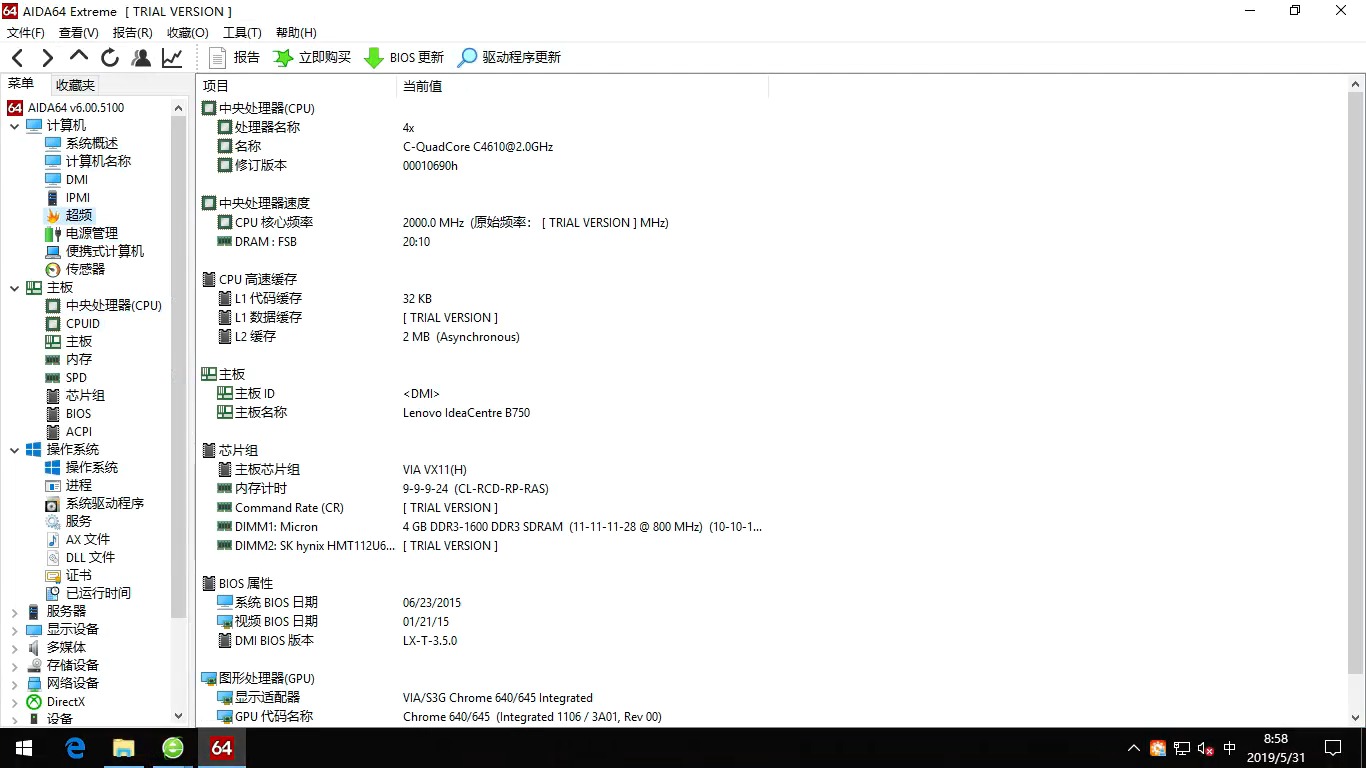1366x768 pixels.
Task: Open the 报告(R) menu
Action: 133,33
